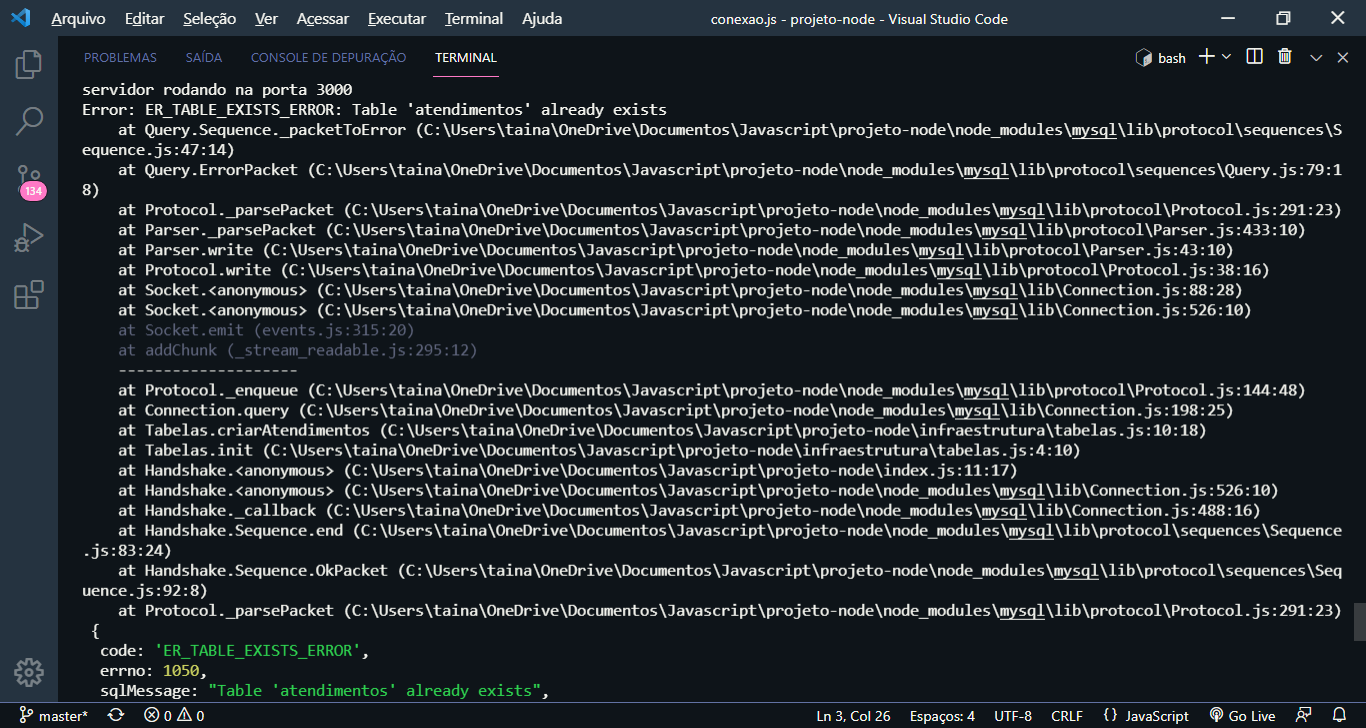Image resolution: width=1366 pixels, height=728 pixels.
Task: Restore down the VS Code window
Action: (x=1283, y=18)
